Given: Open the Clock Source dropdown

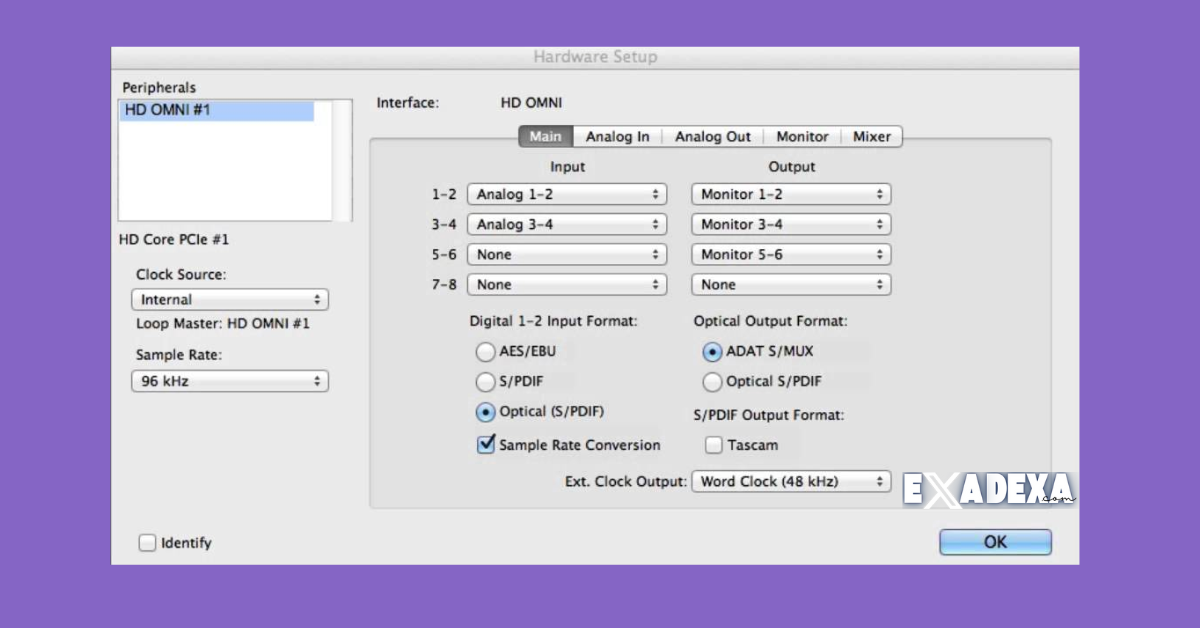Looking at the screenshot, I should [229, 299].
